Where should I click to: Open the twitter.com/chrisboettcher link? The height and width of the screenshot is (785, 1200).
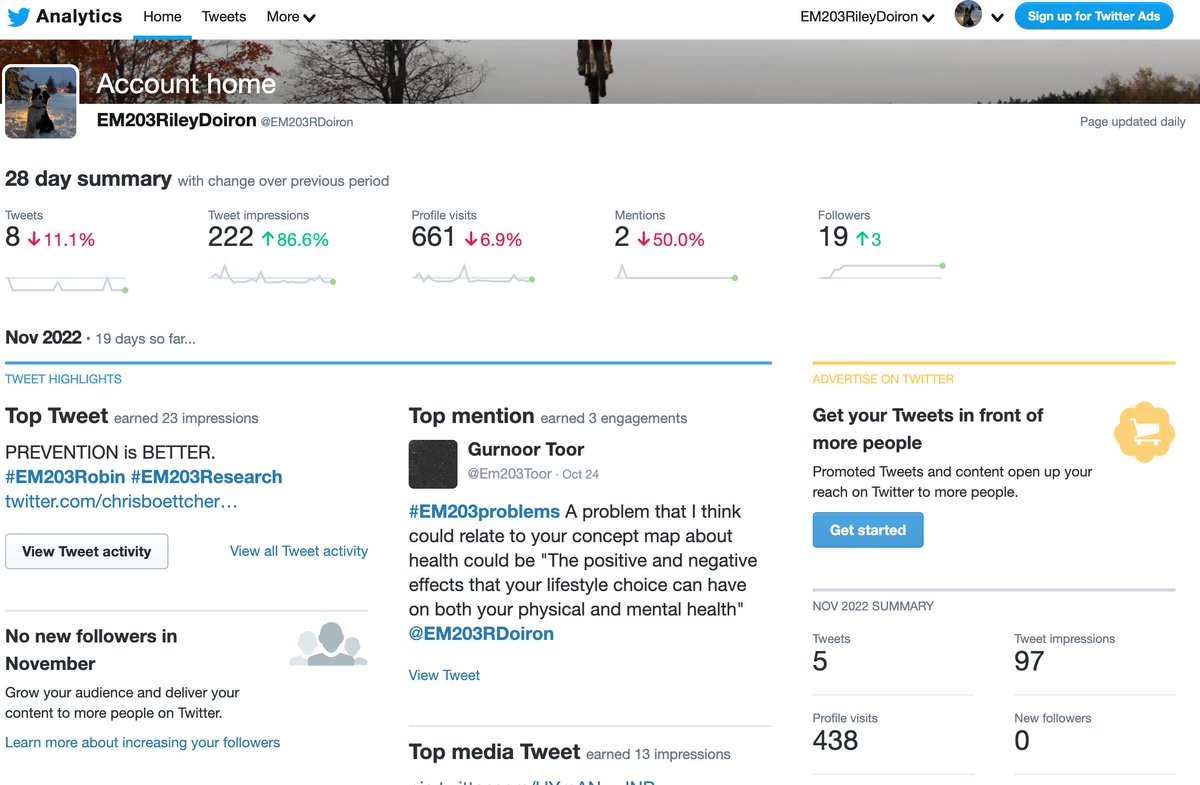[x=121, y=501]
